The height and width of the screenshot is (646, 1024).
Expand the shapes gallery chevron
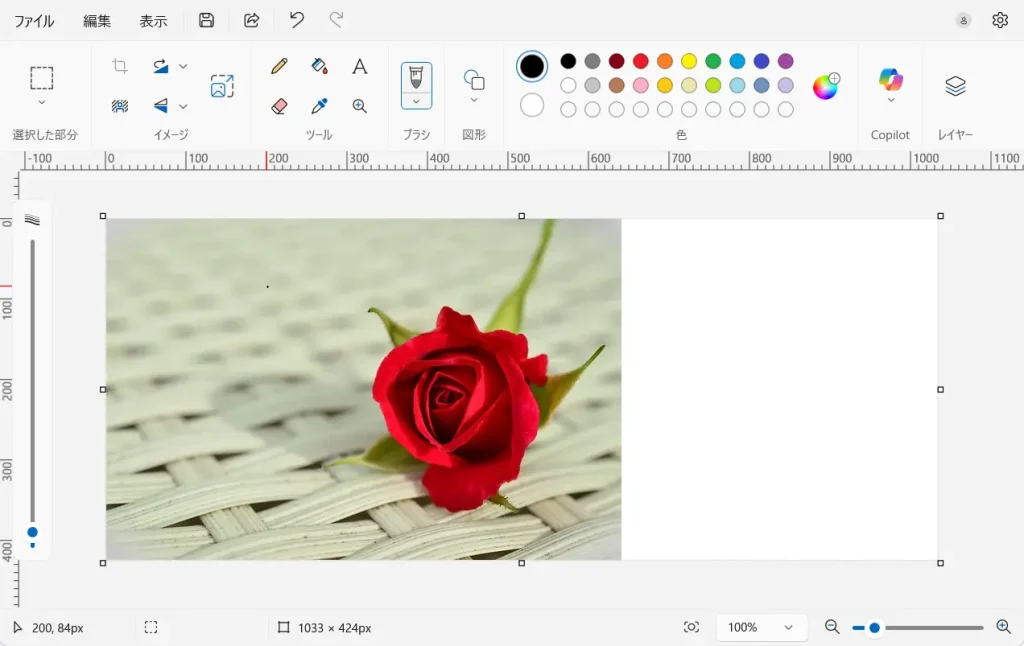pos(474,101)
